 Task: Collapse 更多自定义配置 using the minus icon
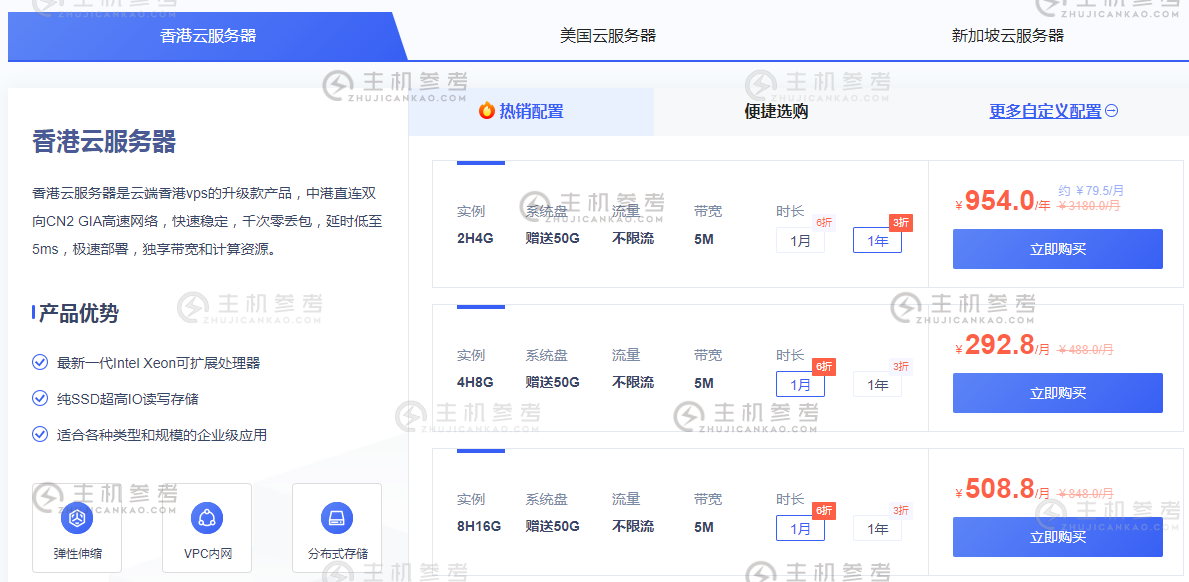coord(1111,111)
